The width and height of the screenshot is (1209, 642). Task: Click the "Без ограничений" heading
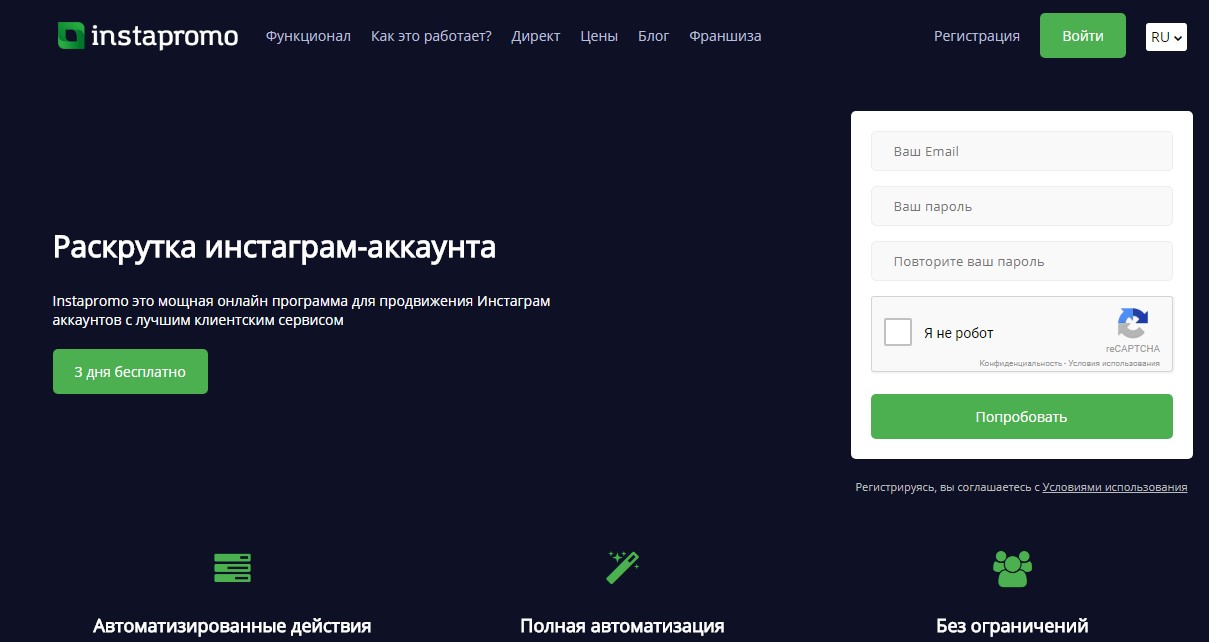1012,627
